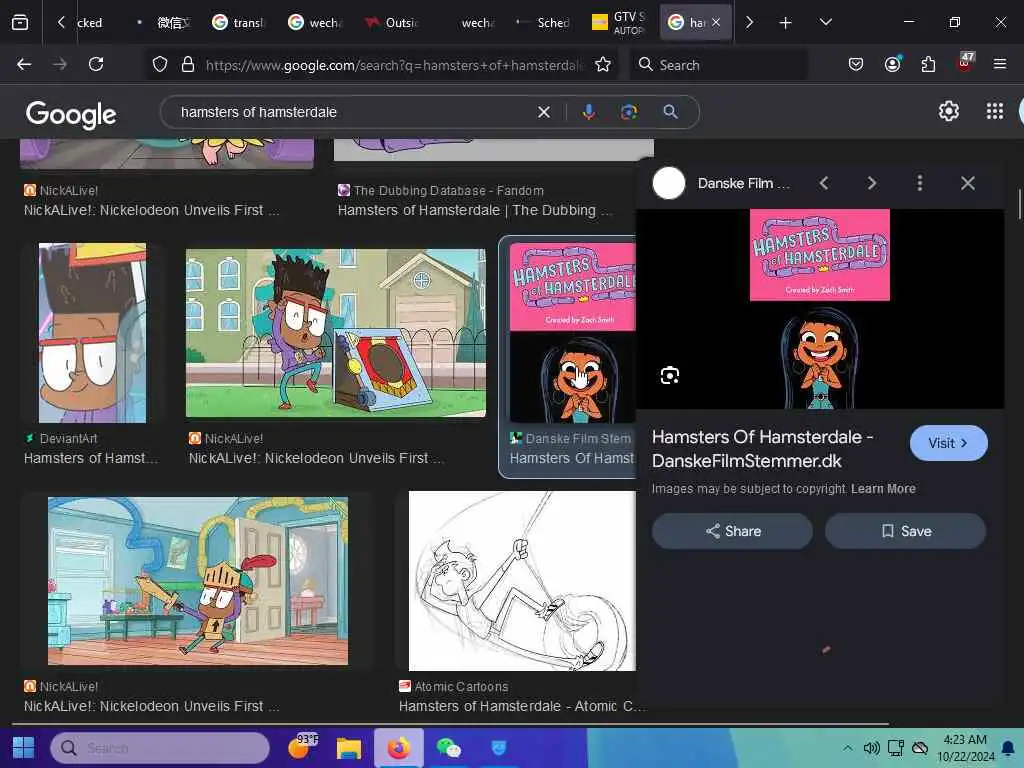Show previous image in preview panel
Viewport: 1024px width, 768px height.
pyautogui.click(x=824, y=184)
